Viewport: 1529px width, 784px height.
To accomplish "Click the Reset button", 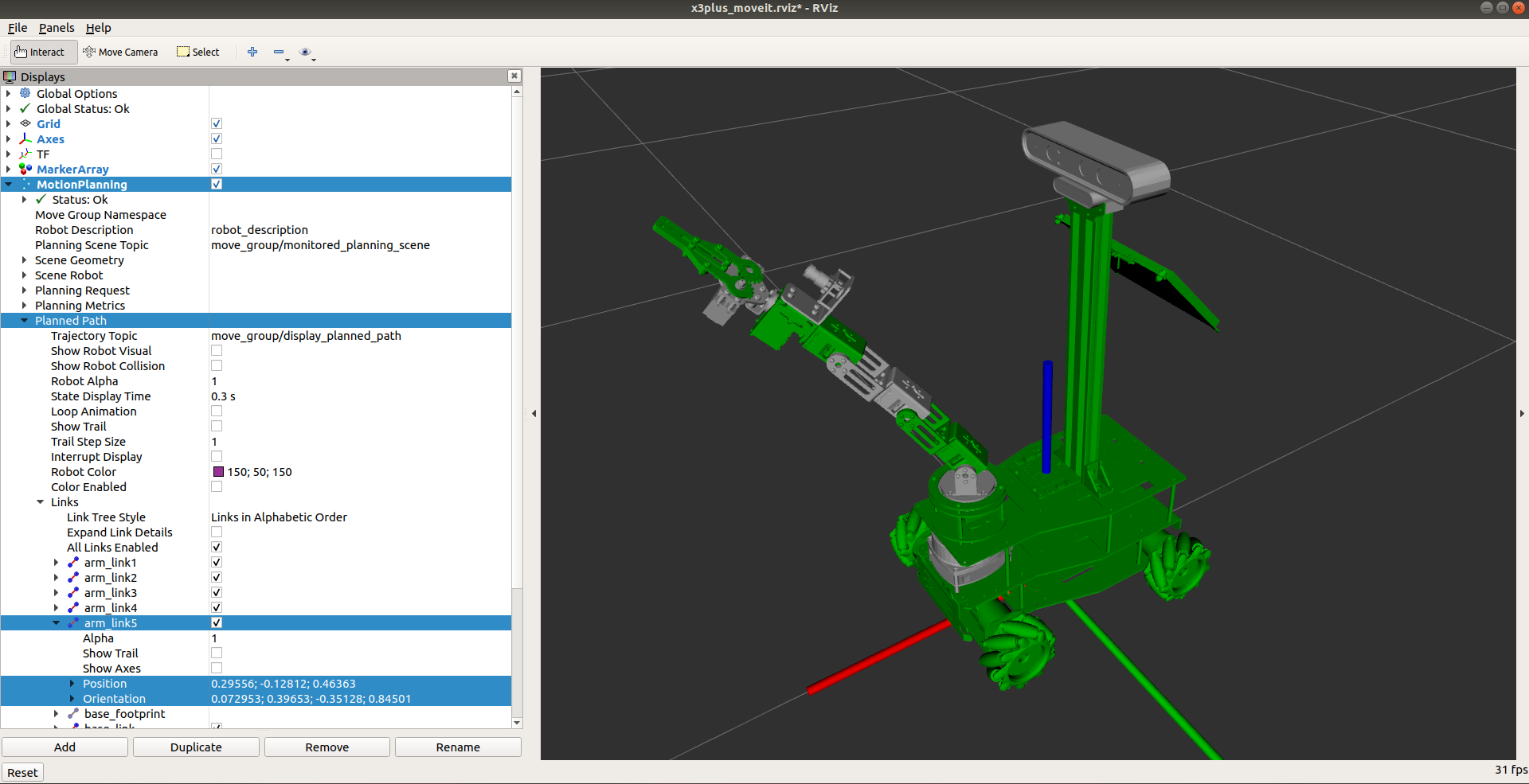I will coord(22,772).
